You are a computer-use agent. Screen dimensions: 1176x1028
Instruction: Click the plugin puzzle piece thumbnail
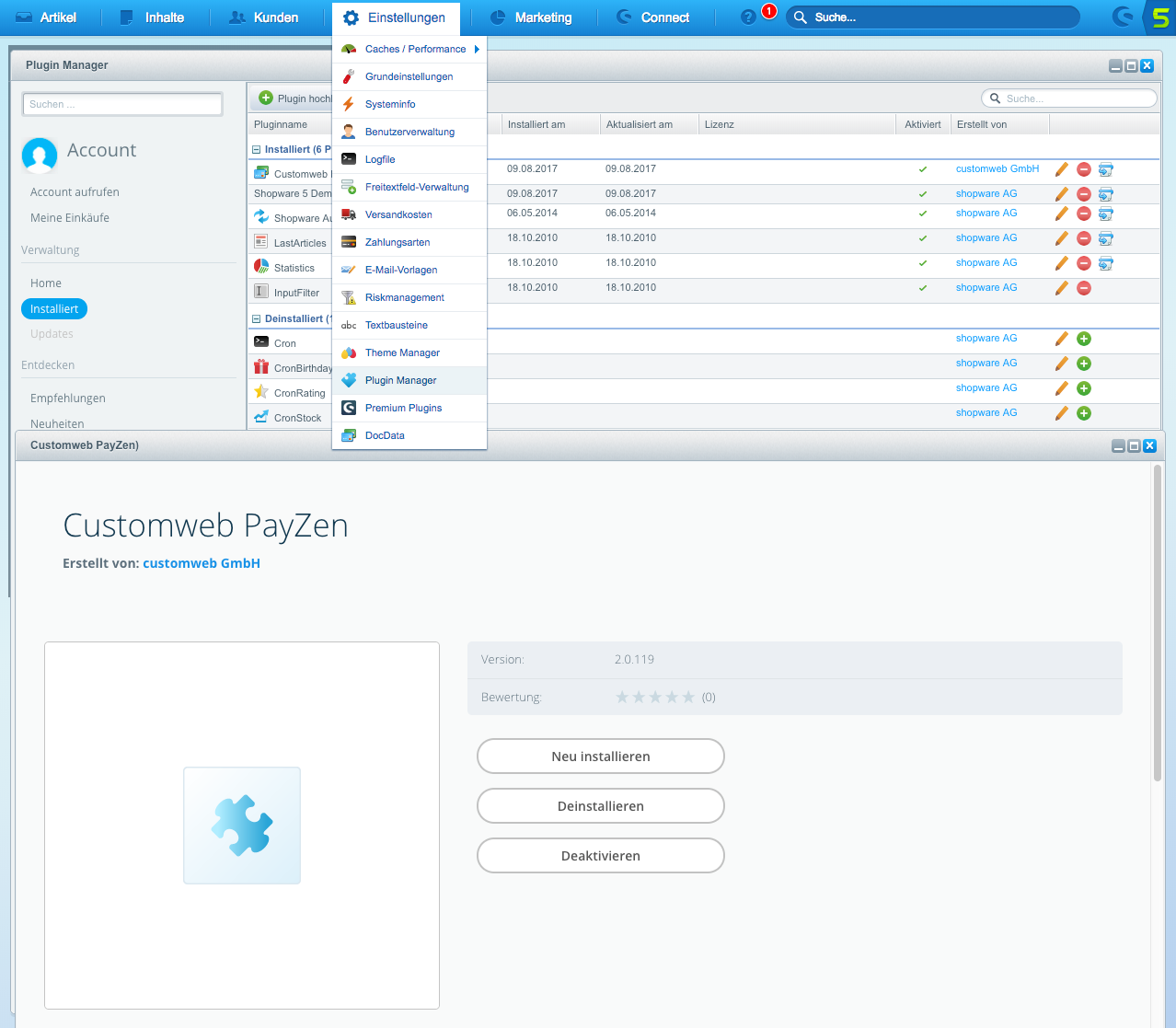coord(242,826)
